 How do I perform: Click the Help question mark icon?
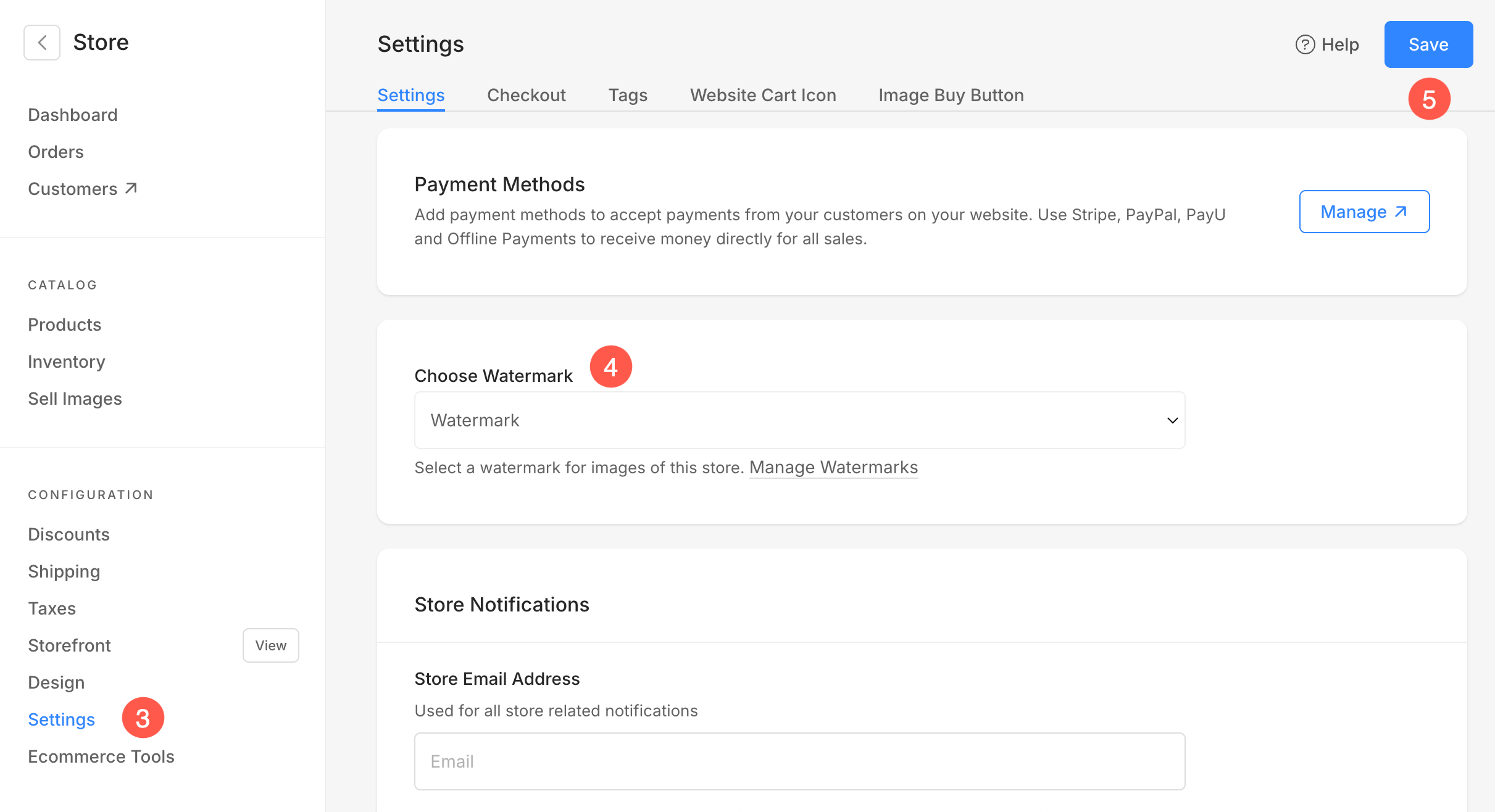click(1305, 44)
